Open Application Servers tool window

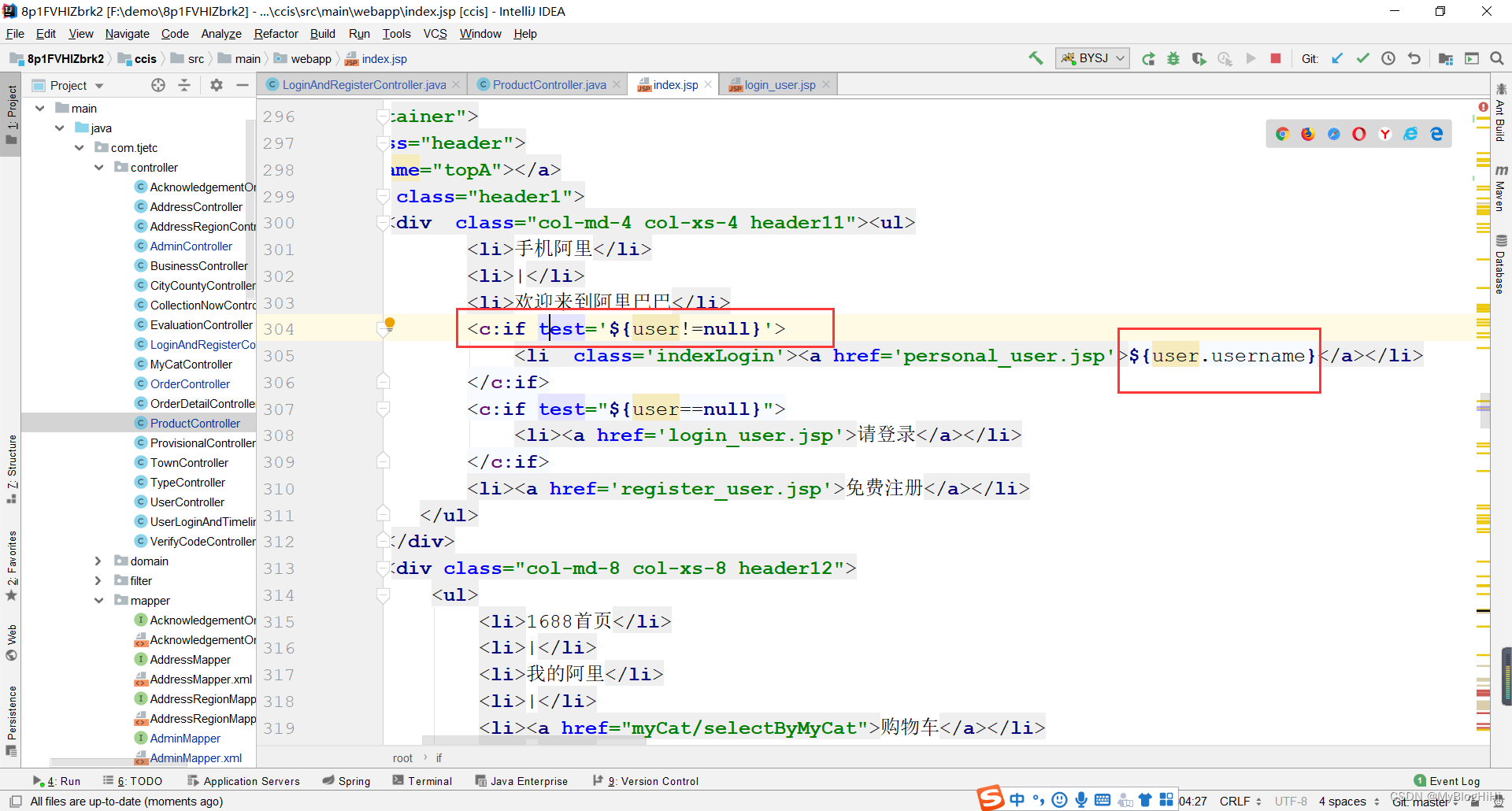tap(243, 781)
